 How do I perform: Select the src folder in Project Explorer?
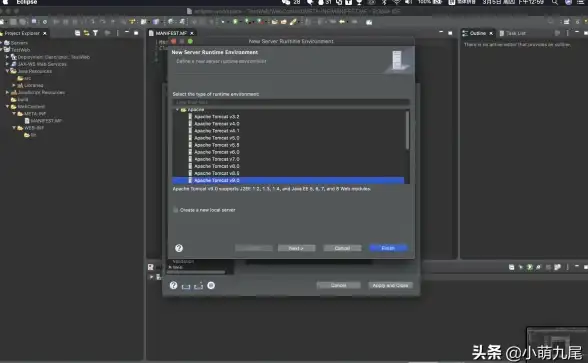24,78
